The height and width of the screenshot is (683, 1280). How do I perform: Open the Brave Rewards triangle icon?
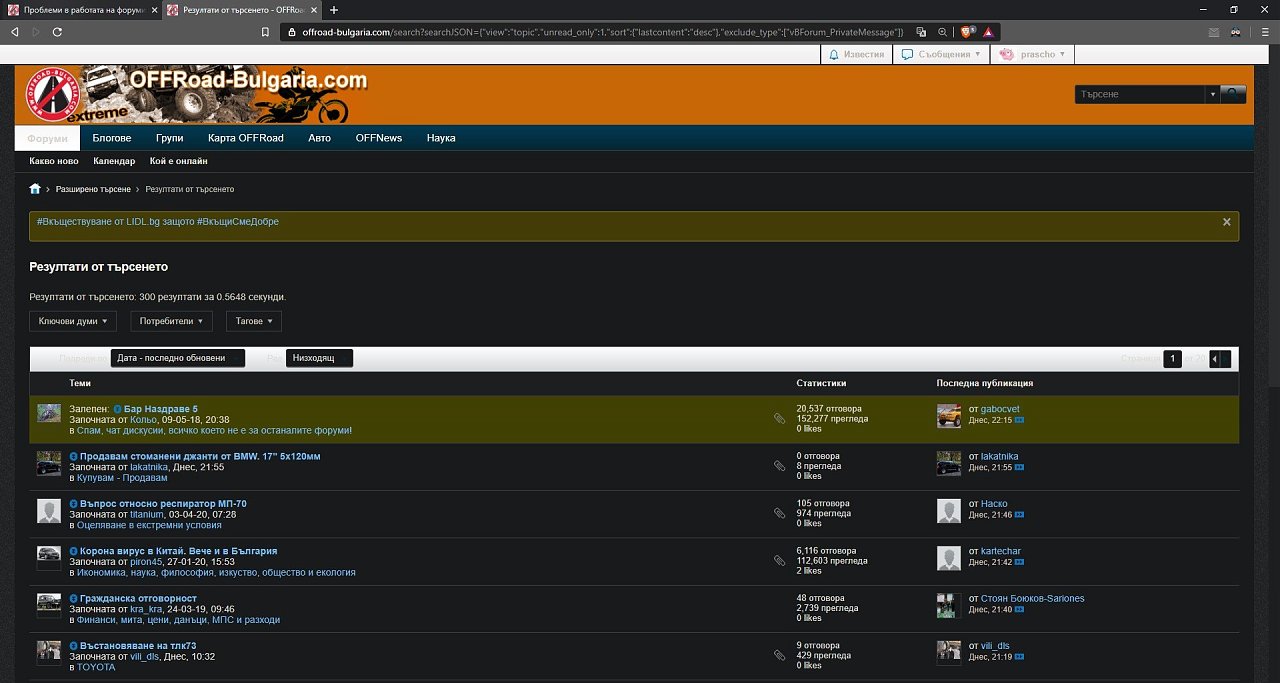(x=988, y=32)
